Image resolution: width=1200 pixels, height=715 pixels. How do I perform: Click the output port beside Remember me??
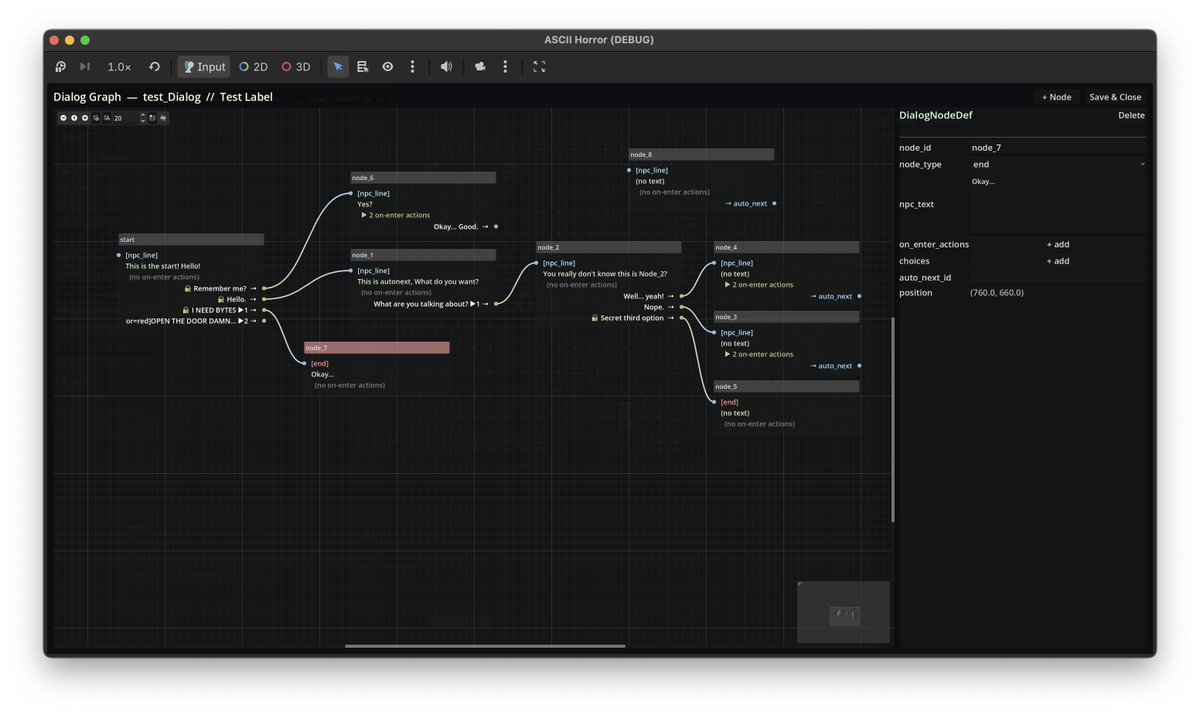coord(264,288)
